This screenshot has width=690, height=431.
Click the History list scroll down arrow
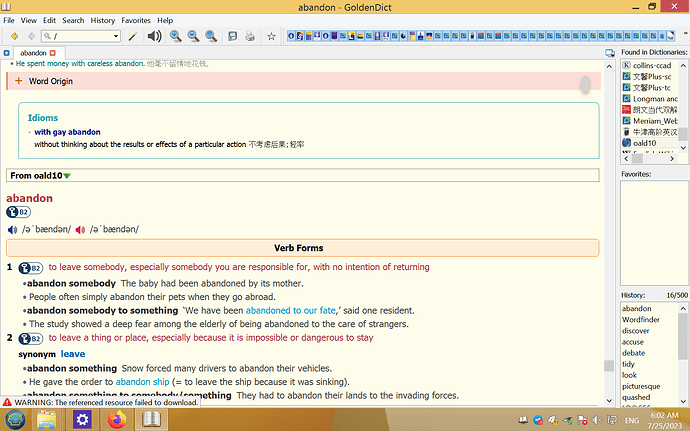[x=683, y=401]
